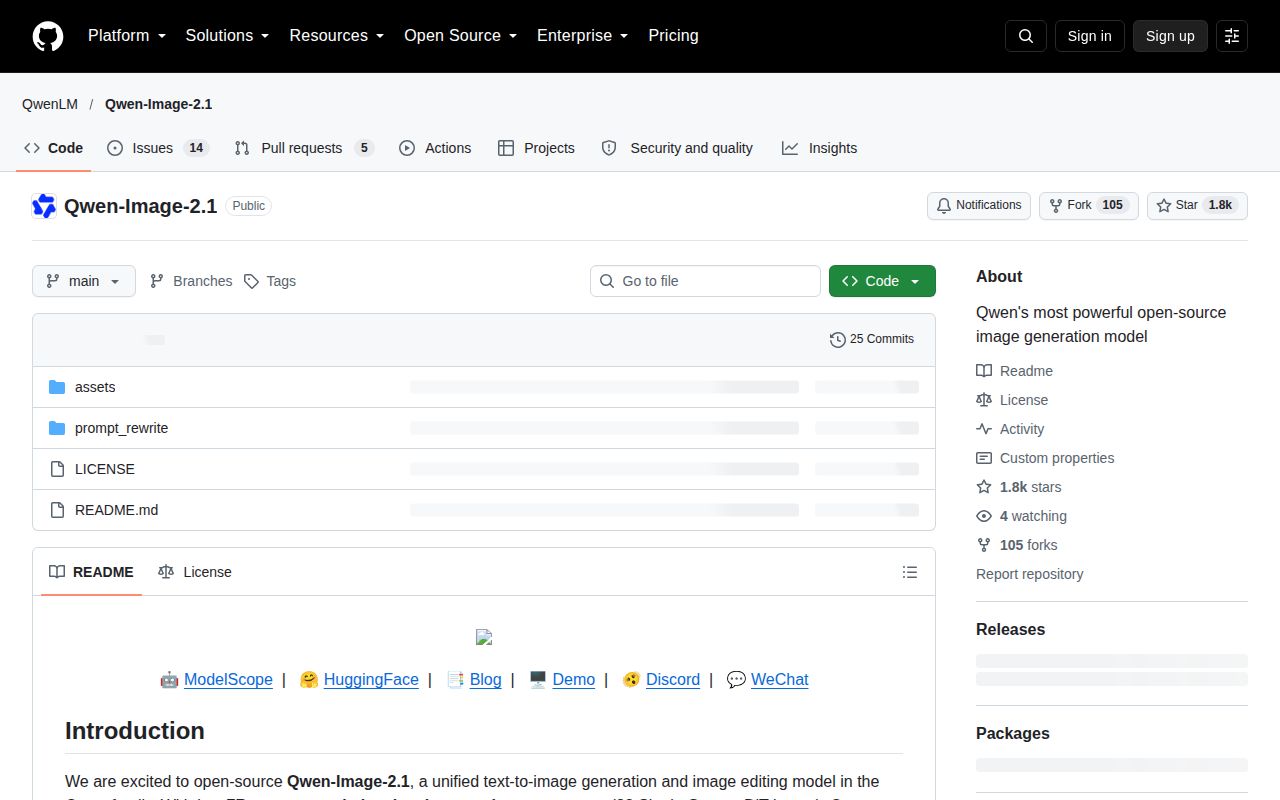1280x800 pixels.
Task: Star the repository with the Star button
Action: click(1197, 205)
